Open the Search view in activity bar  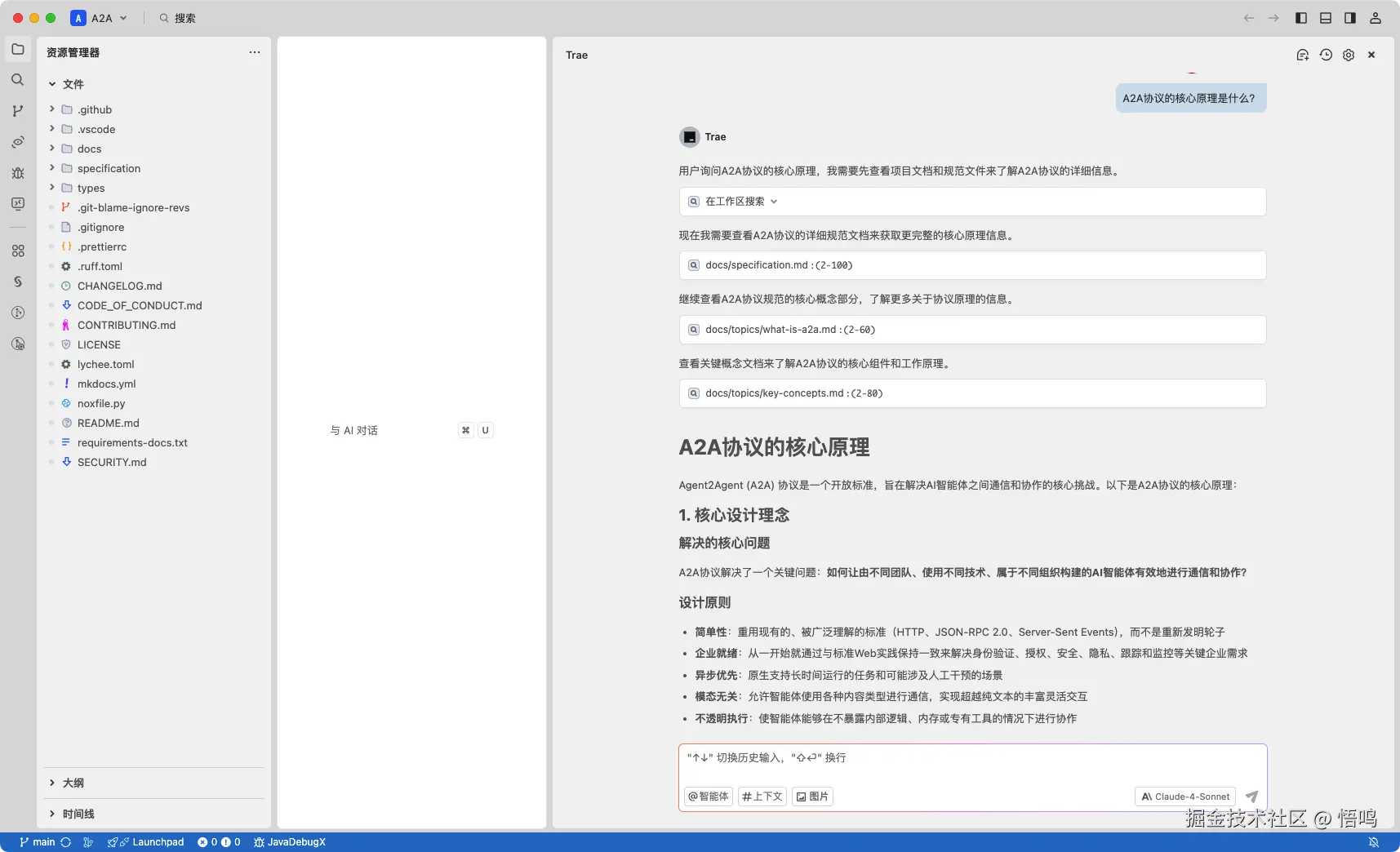pos(18,80)
